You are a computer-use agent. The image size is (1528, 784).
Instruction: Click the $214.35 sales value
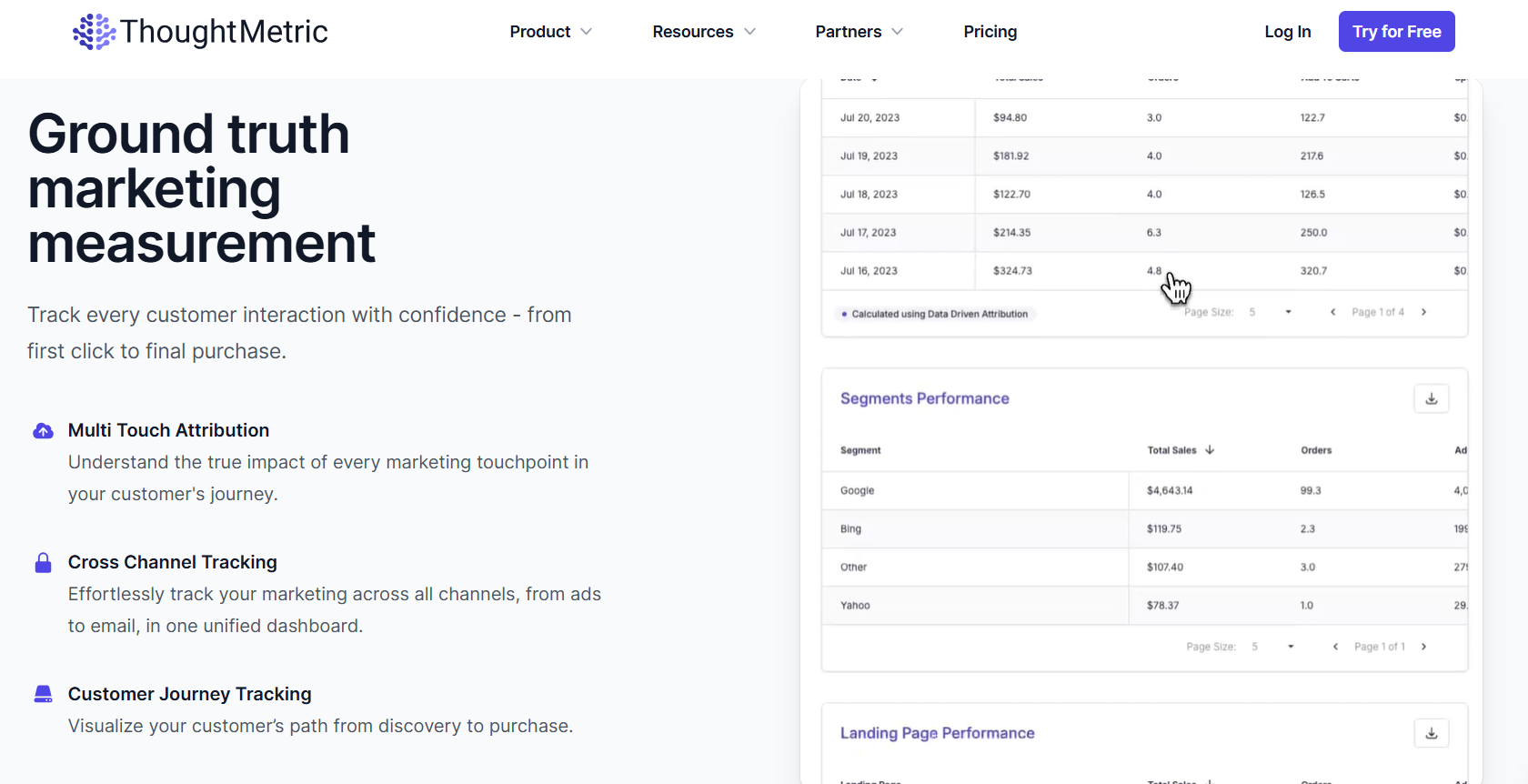[x=1011, y=232]
